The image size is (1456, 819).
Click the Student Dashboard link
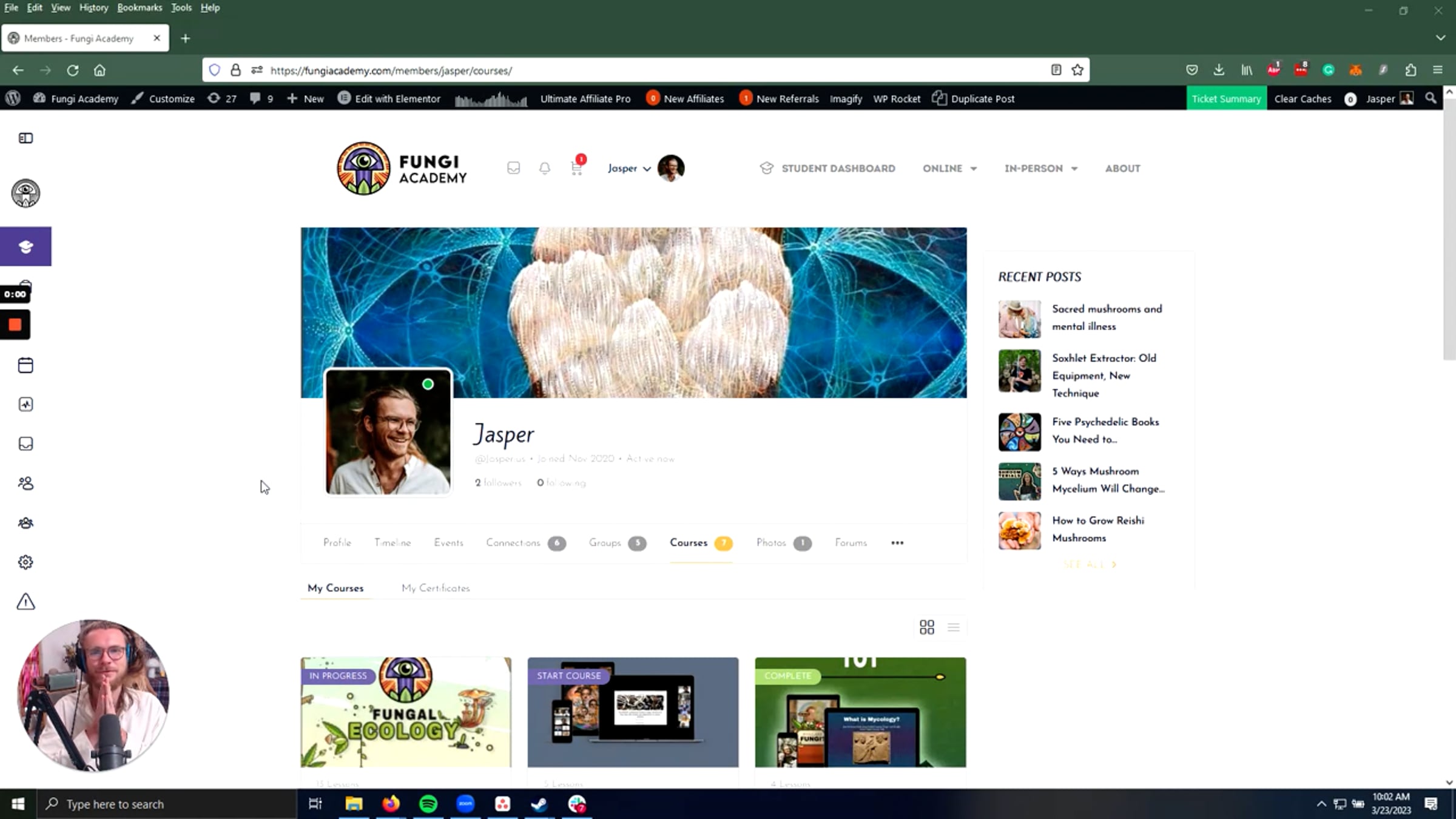(837, 169)
